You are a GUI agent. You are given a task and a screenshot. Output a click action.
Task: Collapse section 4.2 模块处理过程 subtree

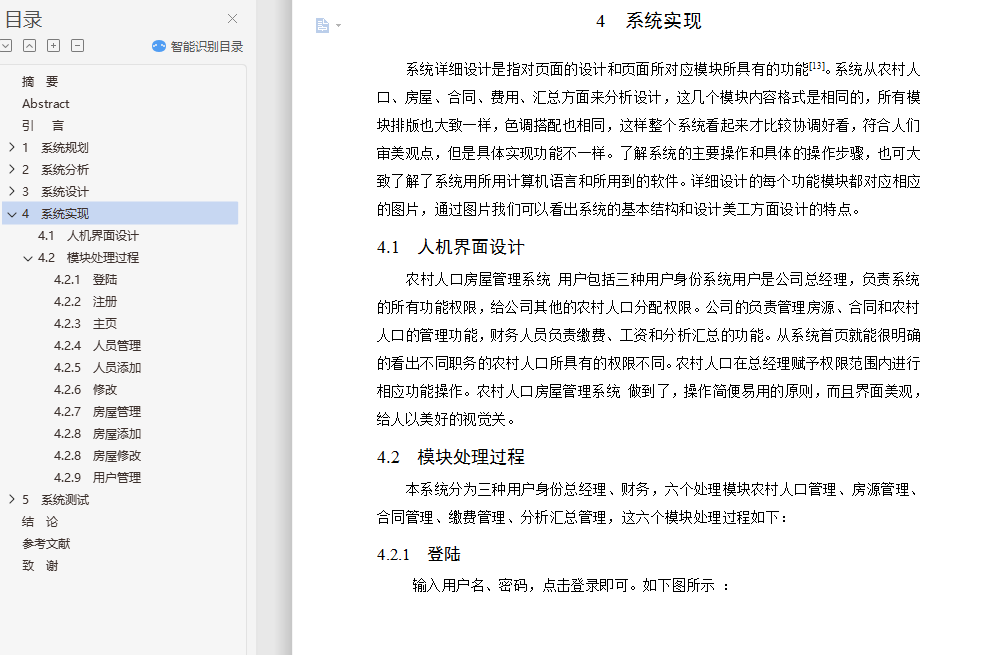click(x=27, y=258)
